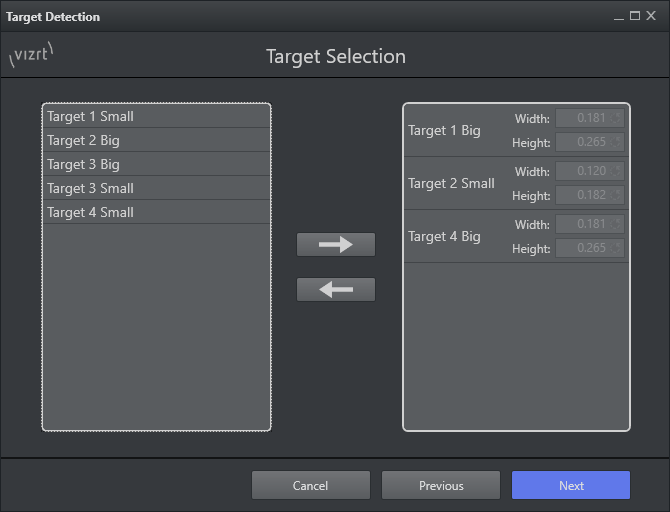This screenshot has height=512, width=670.
Task: Highlight Target 4 Small in left list
Action: point(156,212)
